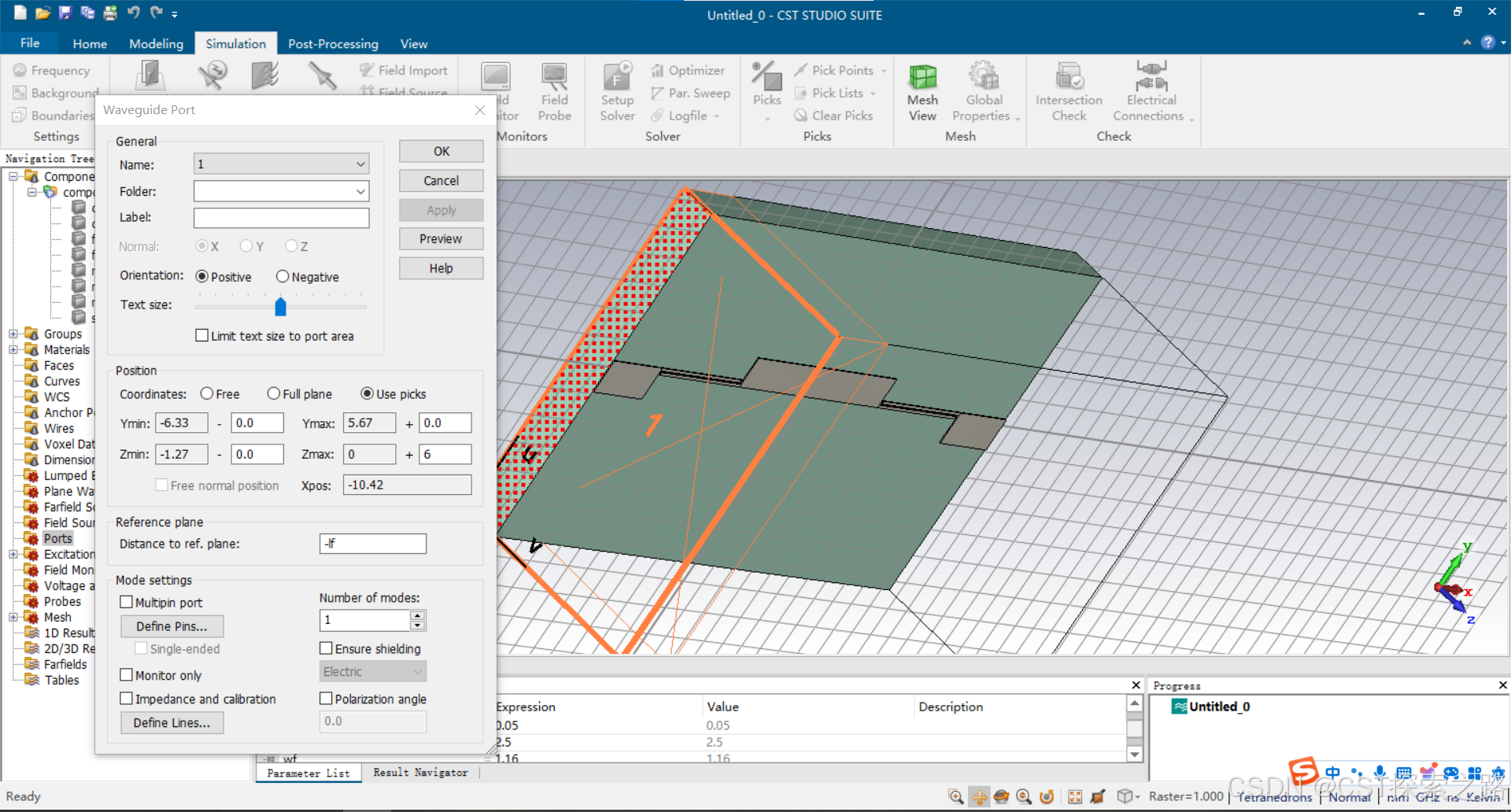The image size is (1511, 812).
Task: Click the Preview button
Action: click(x=441, y=239)
